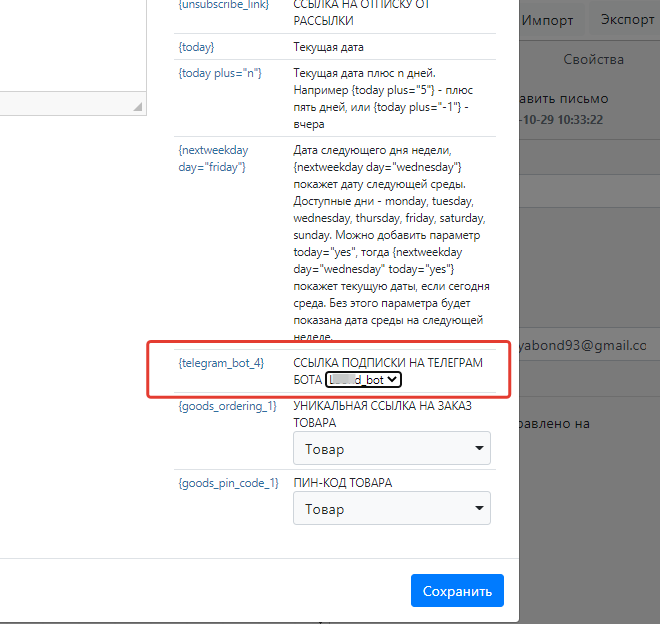
Task: Pick the {telegram_bot_4} variable
Action: pos(221,362)
